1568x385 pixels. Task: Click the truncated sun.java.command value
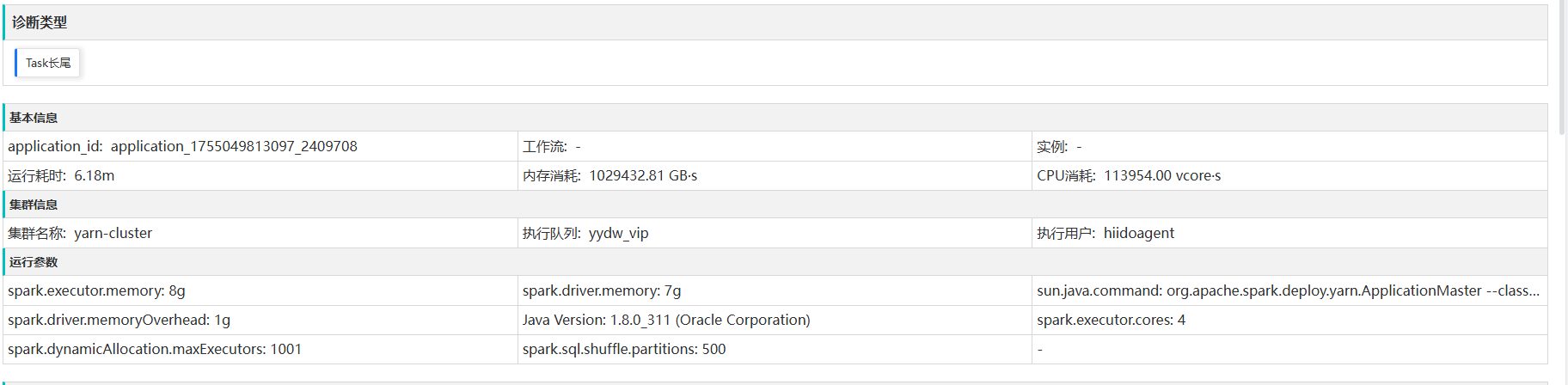click(1288, 290)
